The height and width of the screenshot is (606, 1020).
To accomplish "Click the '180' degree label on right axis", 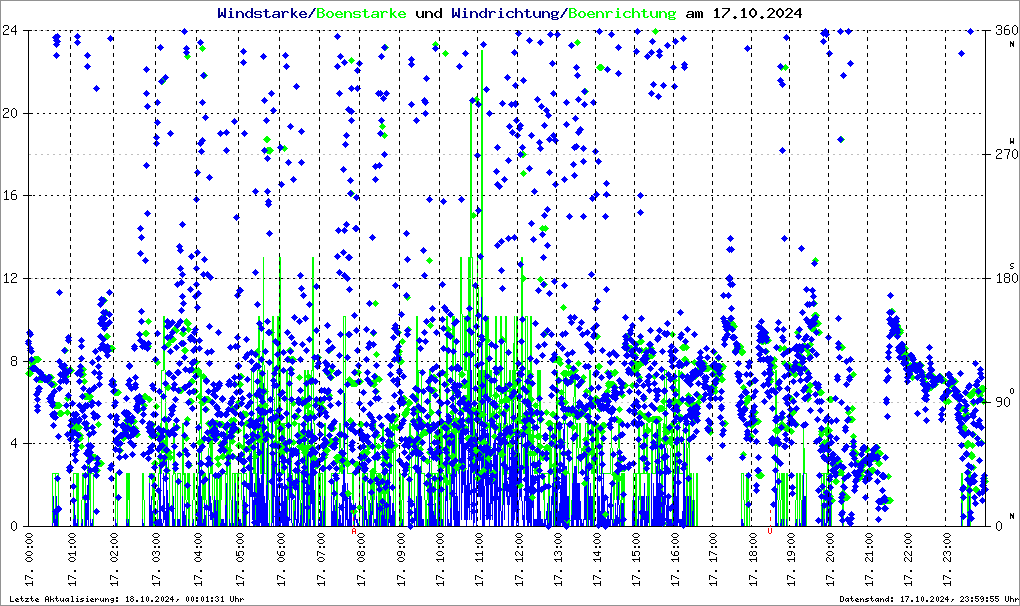I will tap(1004, 278).
